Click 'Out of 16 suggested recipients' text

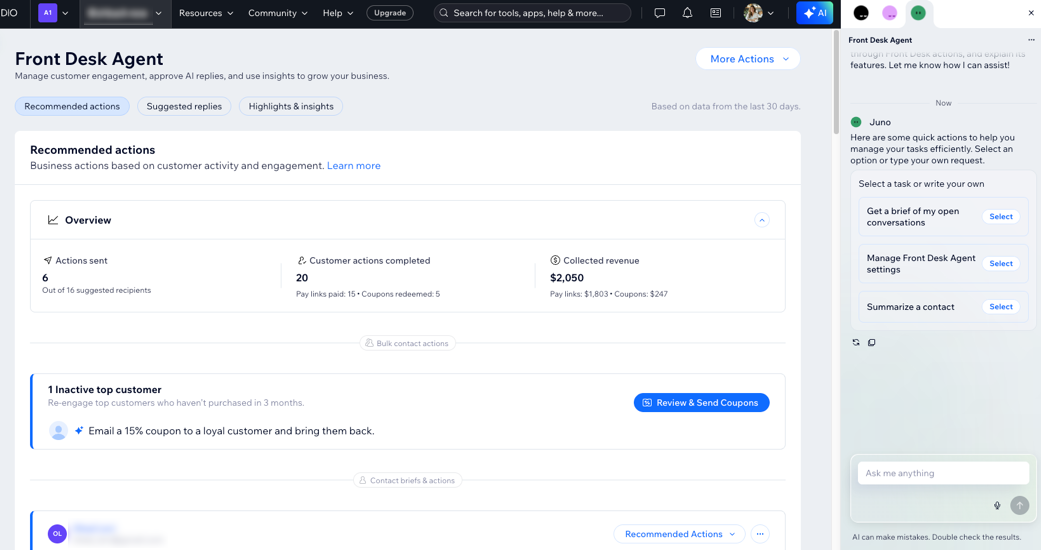[x=96, y=290]
